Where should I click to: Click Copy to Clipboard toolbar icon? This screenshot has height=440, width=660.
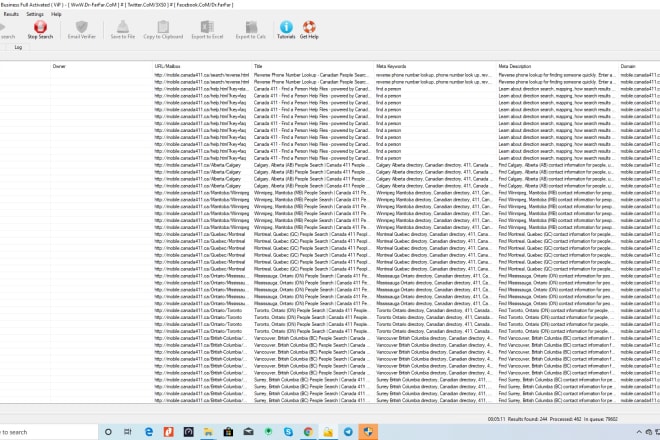pos(163,29)
